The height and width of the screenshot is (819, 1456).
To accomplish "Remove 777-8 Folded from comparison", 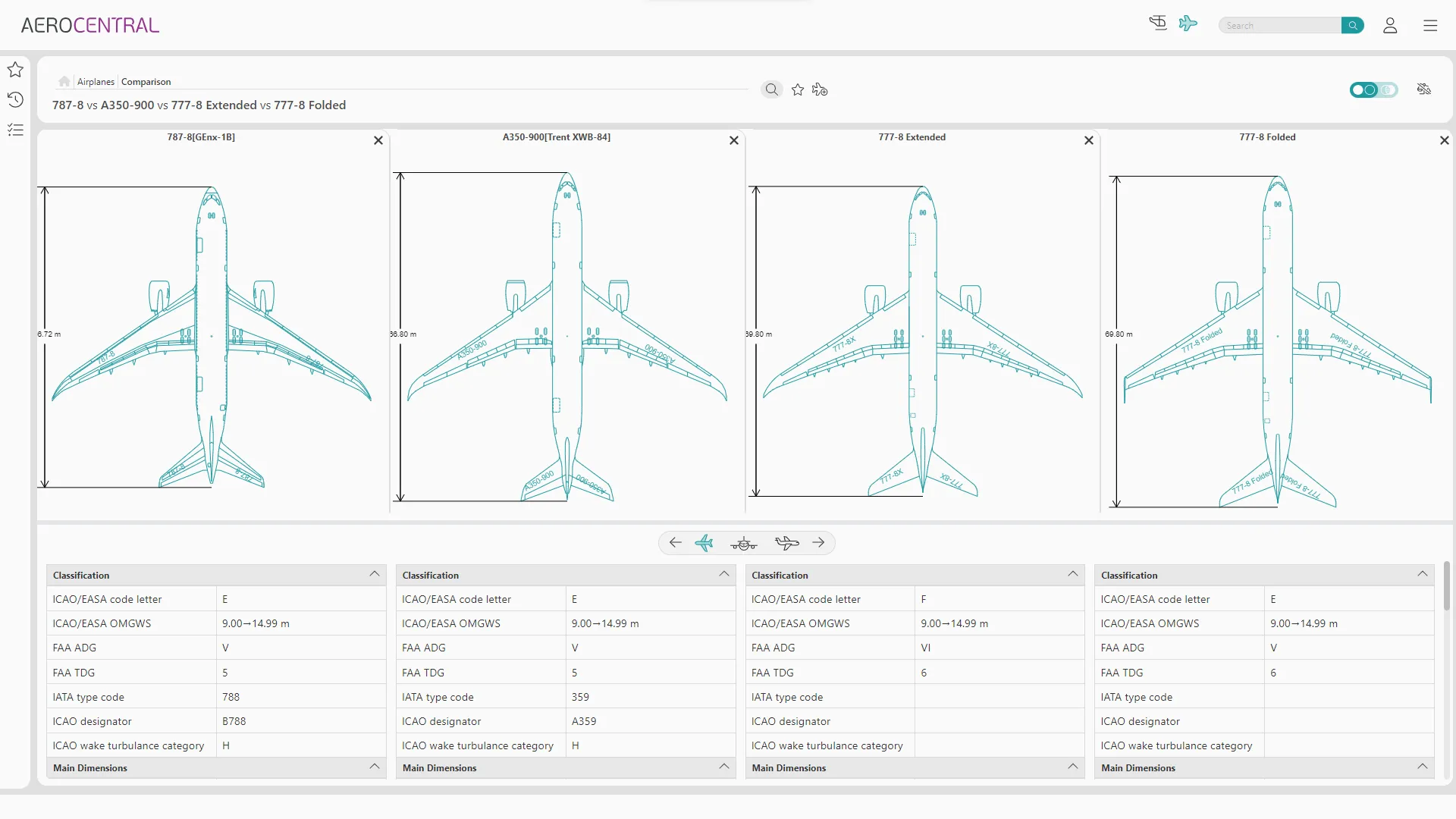I will [1445, 140].
